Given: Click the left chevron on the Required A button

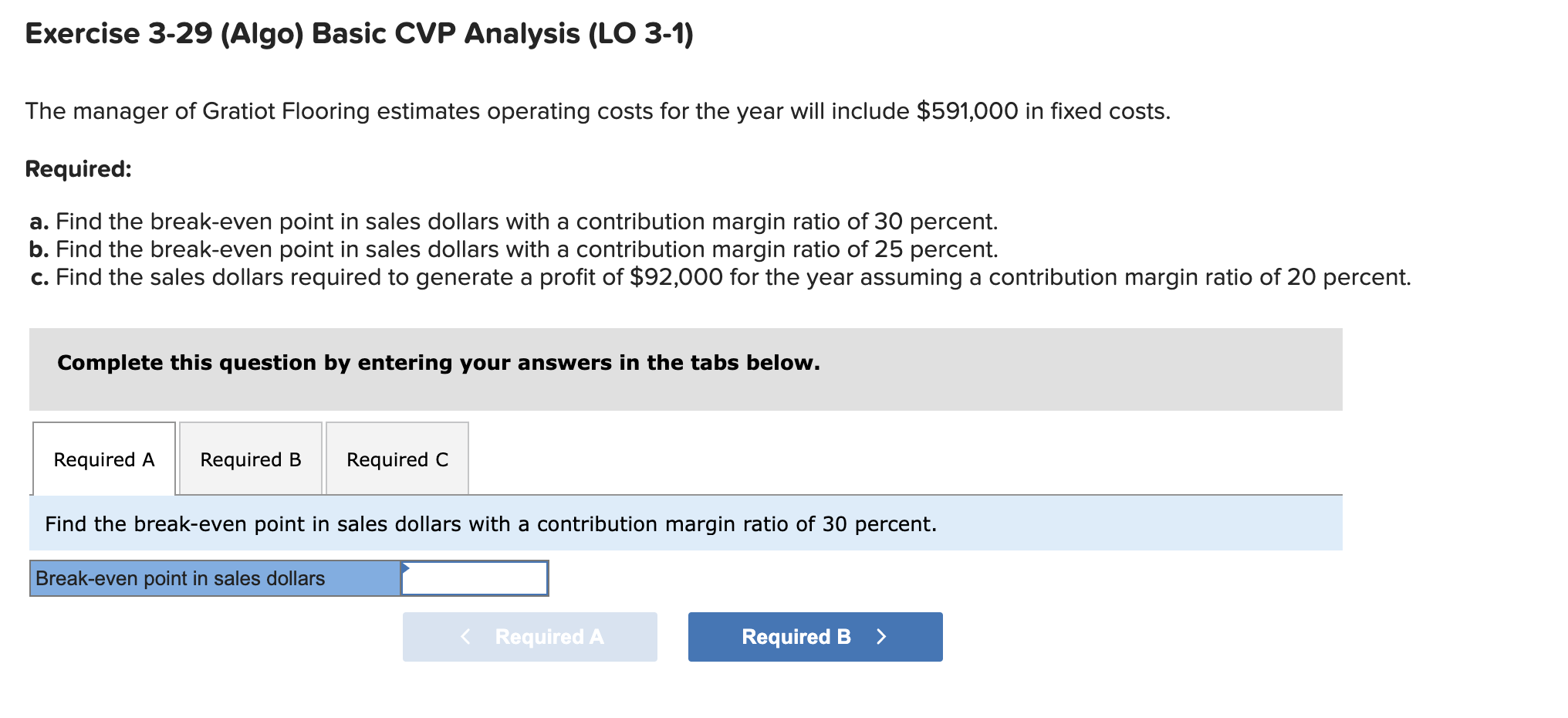Looking at the screenshot, I should [466, 636].
